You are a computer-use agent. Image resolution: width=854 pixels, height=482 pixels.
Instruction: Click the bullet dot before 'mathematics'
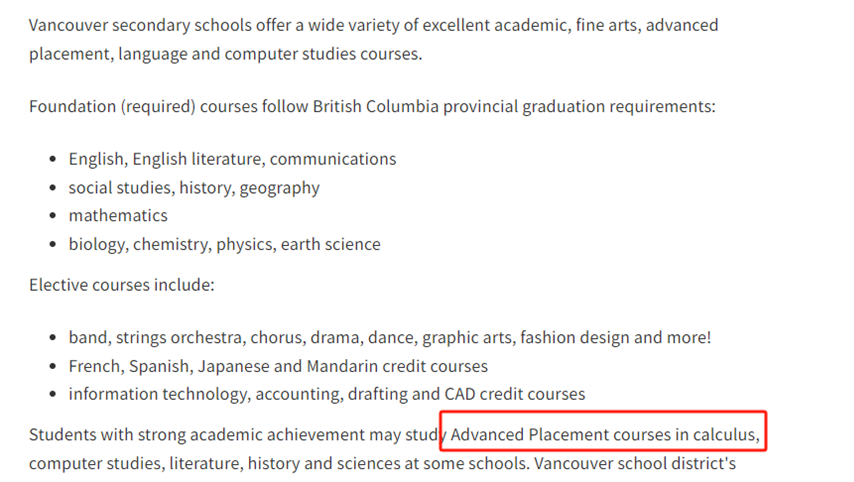pyautogui.click(x=53, y=216)
